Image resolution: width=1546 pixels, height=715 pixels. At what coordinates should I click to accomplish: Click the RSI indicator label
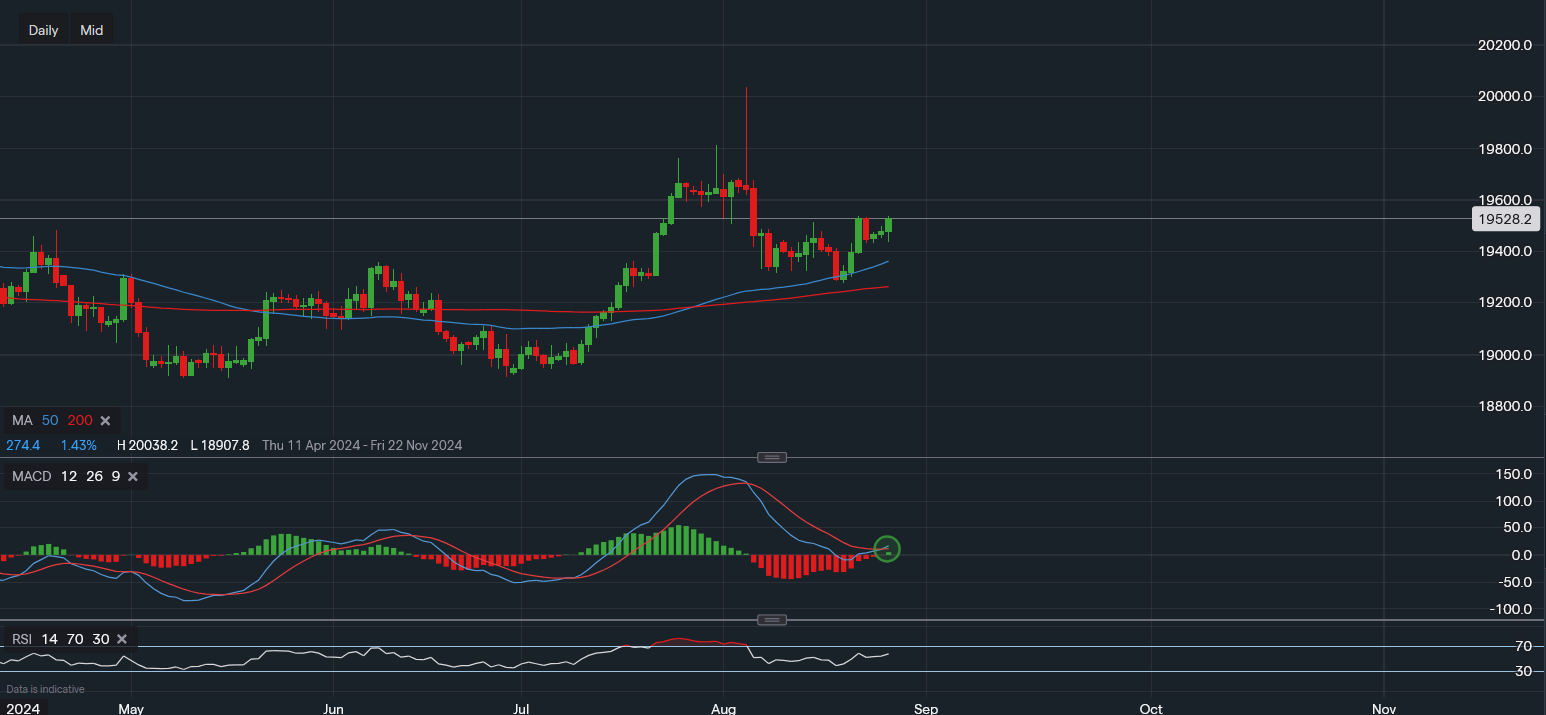click(x=23, y=639)
